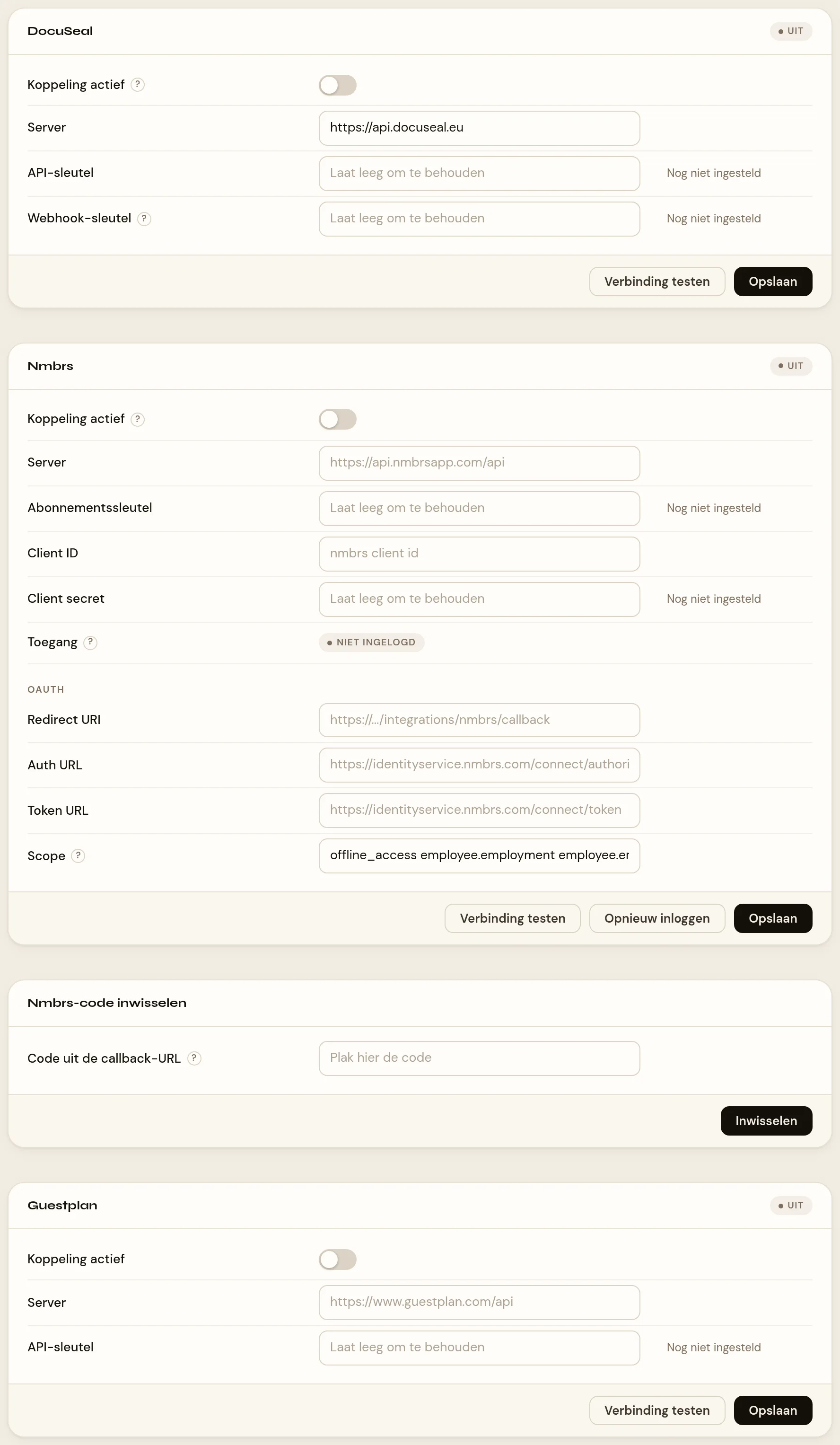Click the Scope label
This screenshot has width=840, height=1445.
[x=46, y=856]
